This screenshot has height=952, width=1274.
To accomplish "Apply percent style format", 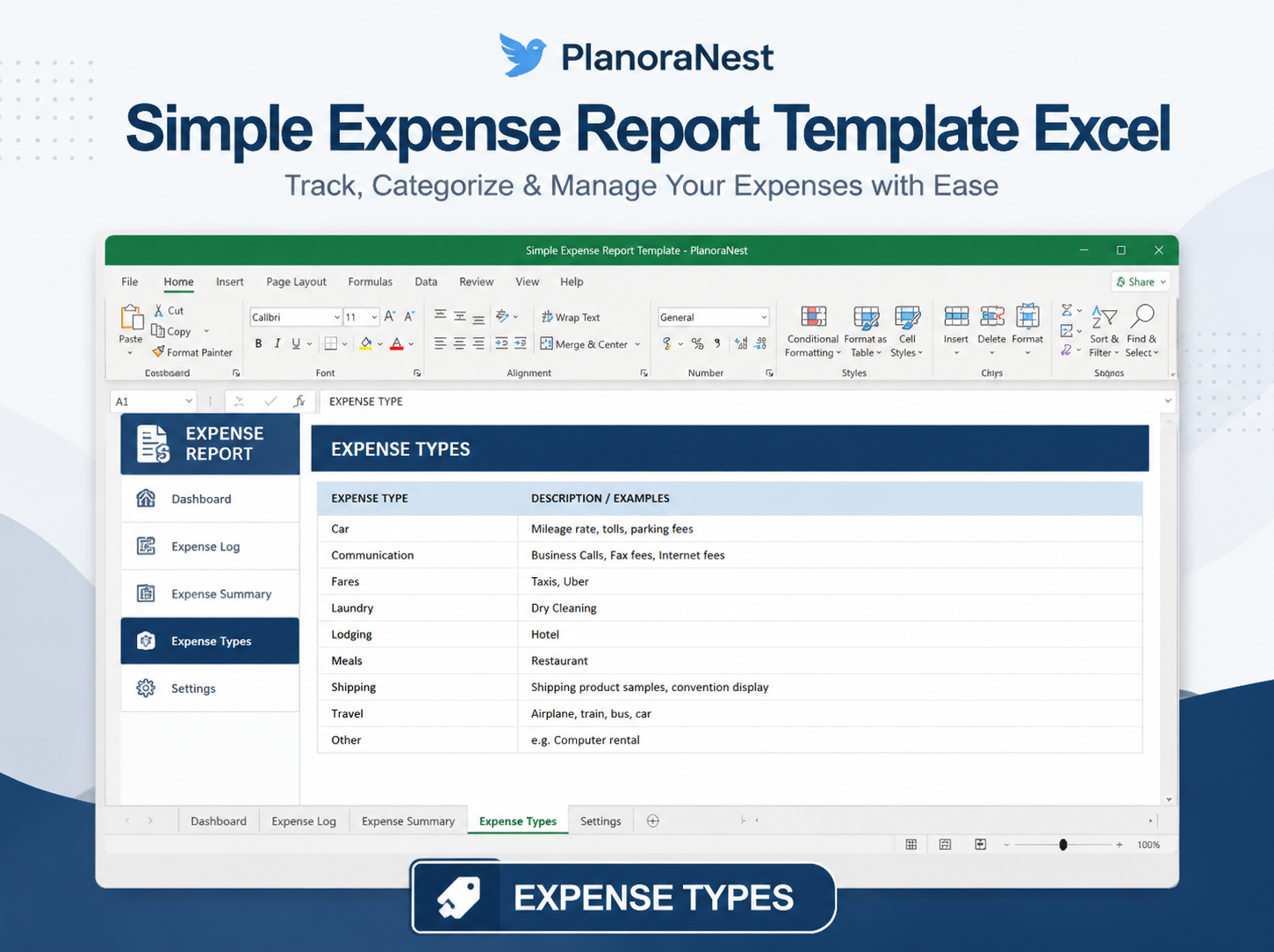I will [x=697, y=343].
